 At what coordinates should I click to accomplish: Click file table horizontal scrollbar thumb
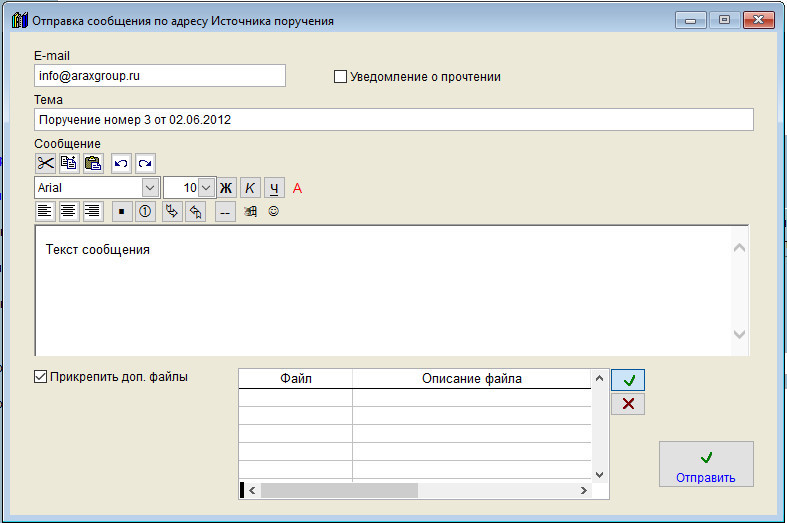339,490
